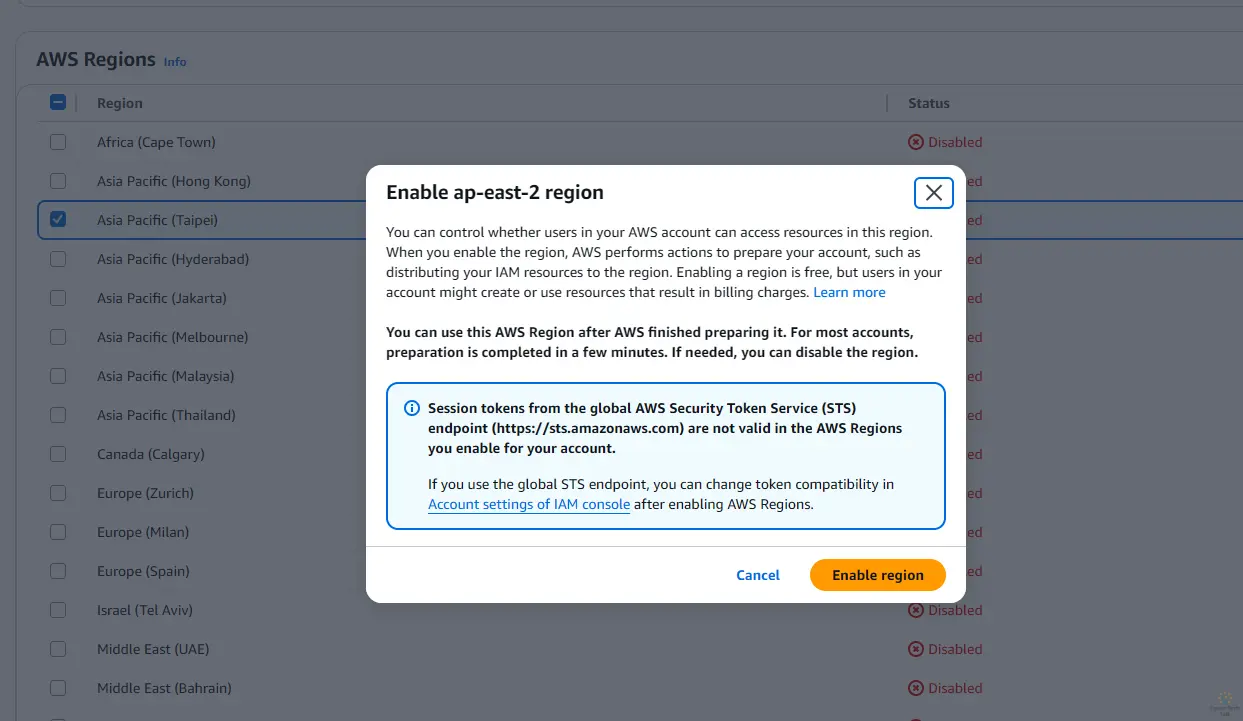This screenshot has width=1243, height=721.
Task: Open the Learn more link
Action: [849, 292]
